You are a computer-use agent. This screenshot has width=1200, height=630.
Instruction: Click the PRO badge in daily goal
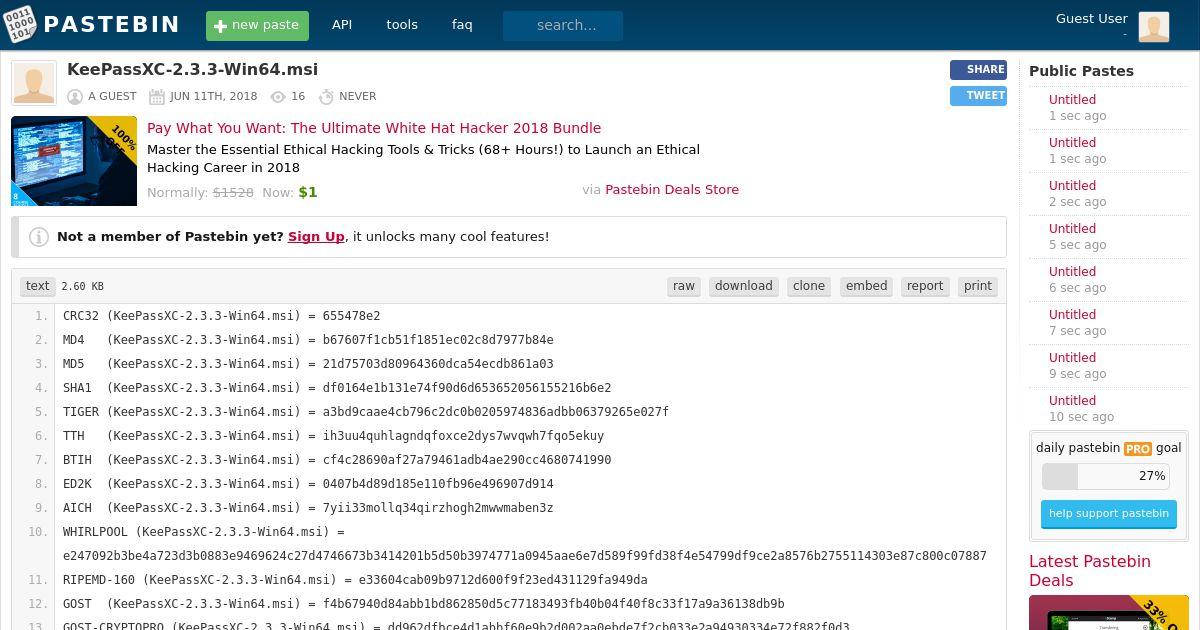1138,449
